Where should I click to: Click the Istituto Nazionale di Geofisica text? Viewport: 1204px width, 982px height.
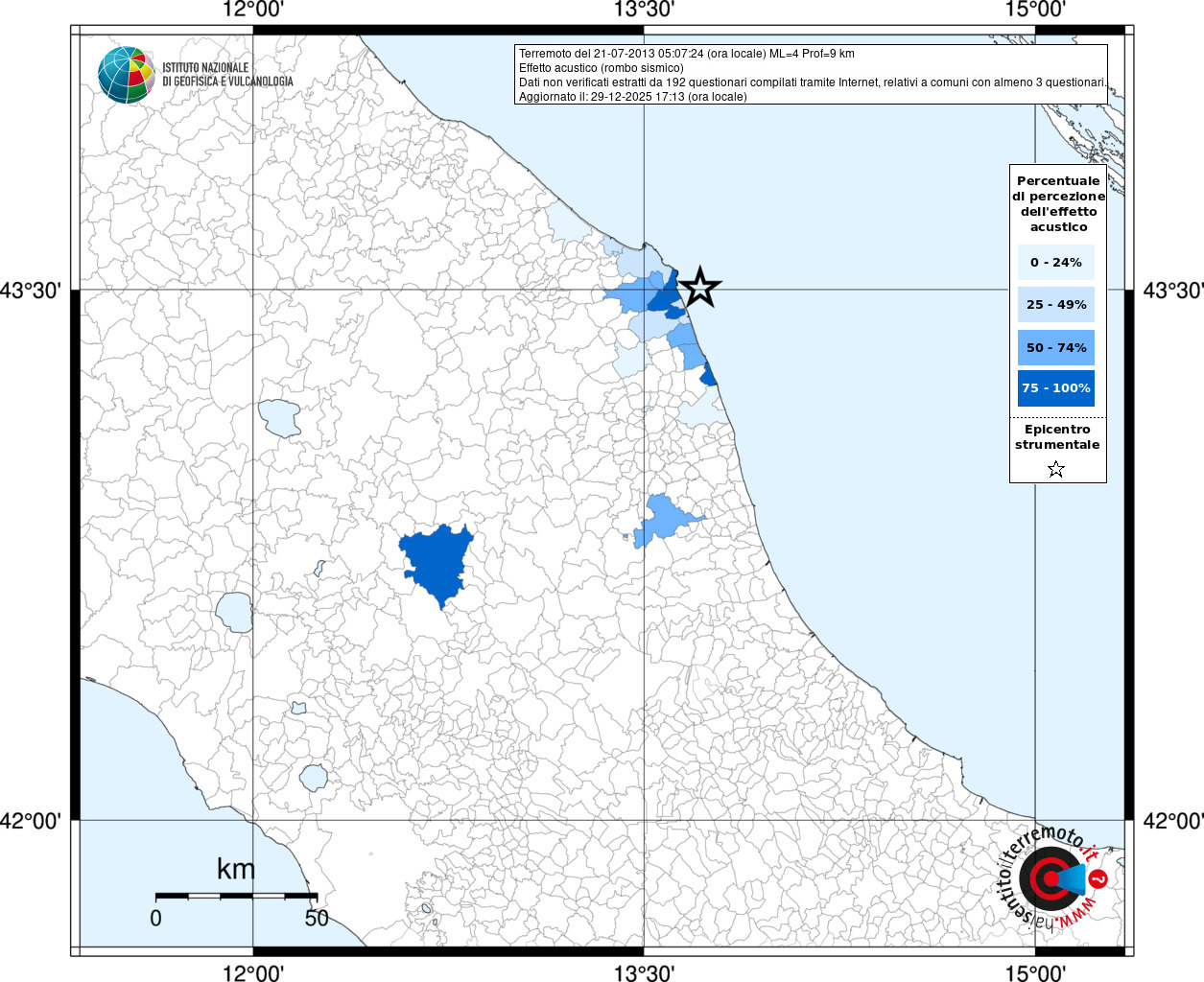pos(227,75)
